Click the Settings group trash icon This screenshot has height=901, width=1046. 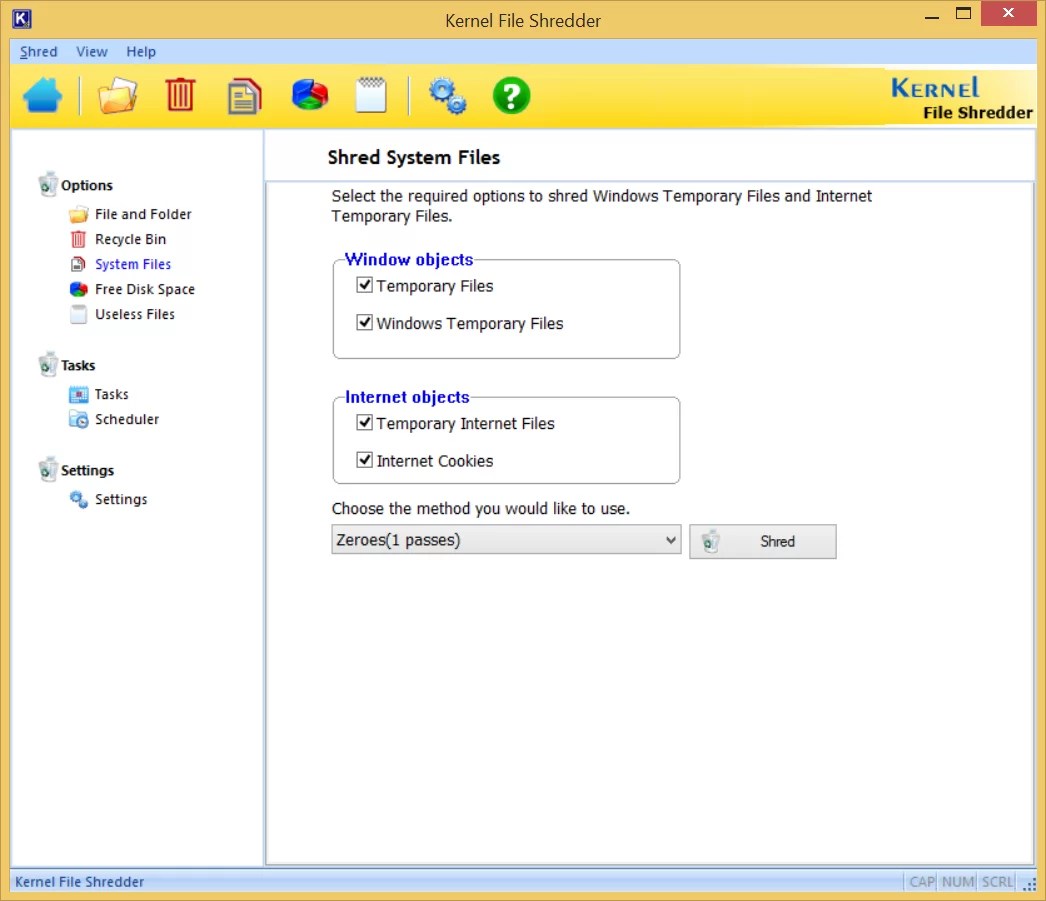47,469
